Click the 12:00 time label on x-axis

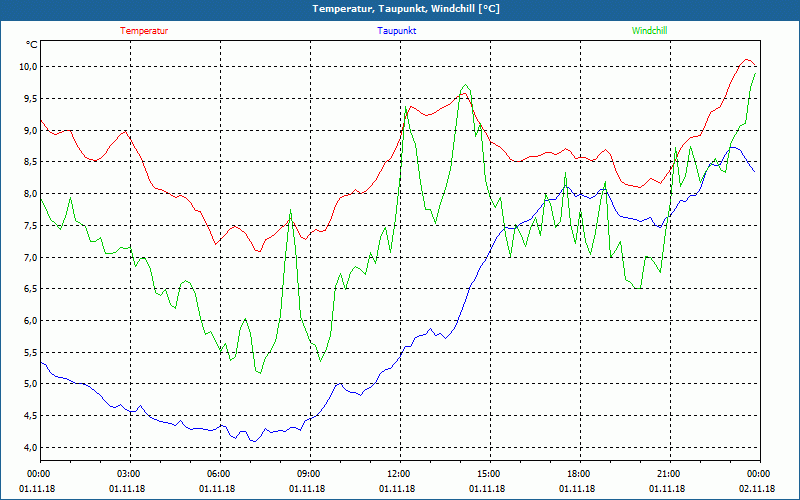coord(400,474)
